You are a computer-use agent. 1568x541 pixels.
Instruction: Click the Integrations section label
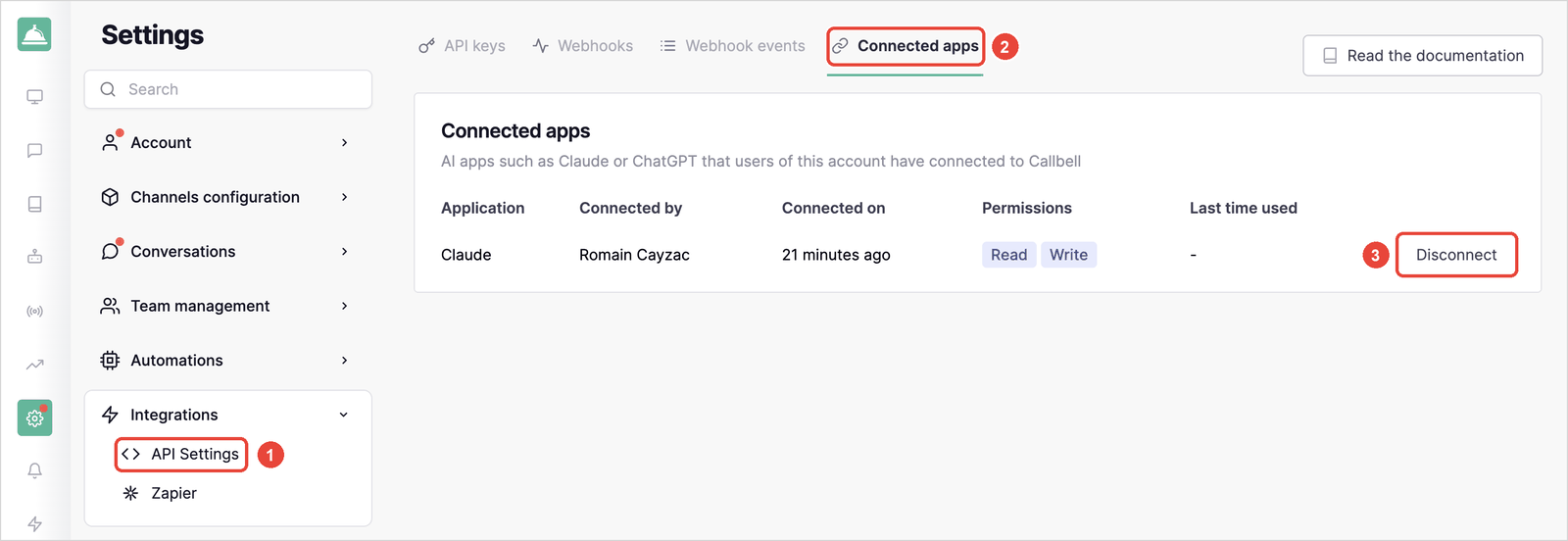tap(174, 415)
